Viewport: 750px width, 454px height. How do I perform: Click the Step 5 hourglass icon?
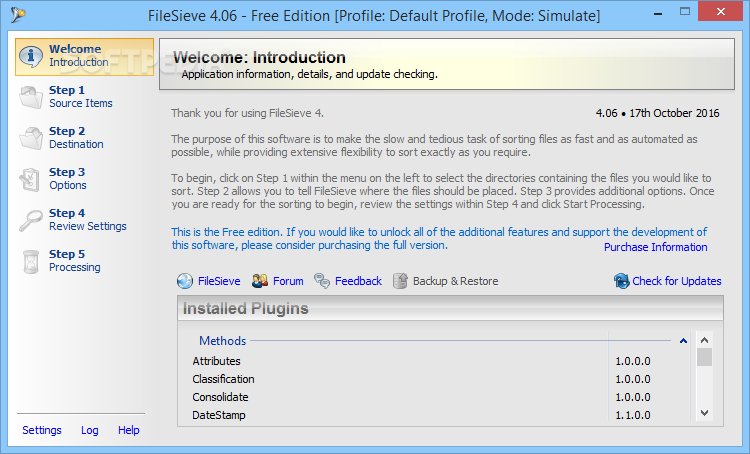31,261
